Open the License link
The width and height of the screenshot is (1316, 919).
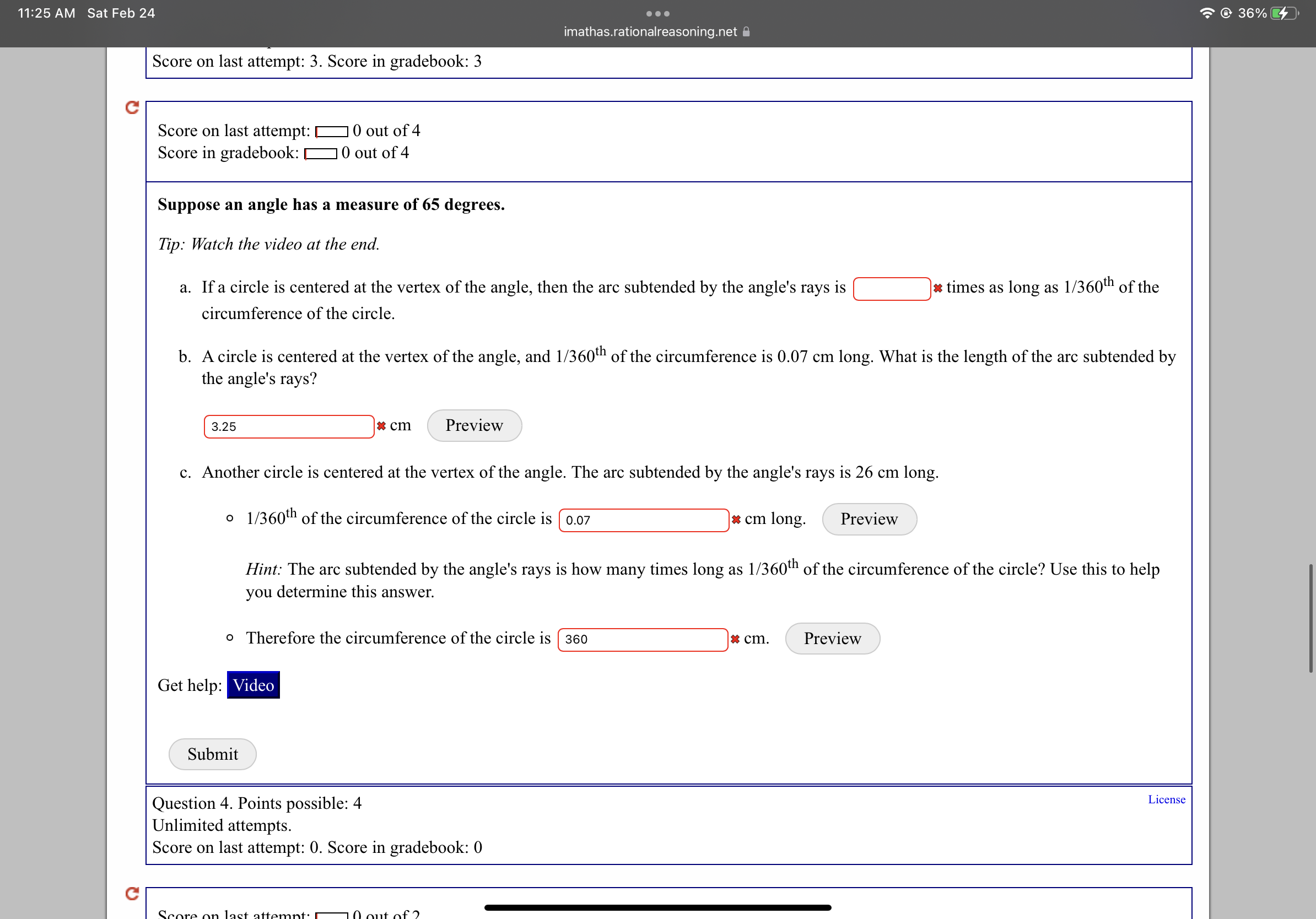[x=1167, y=799]
